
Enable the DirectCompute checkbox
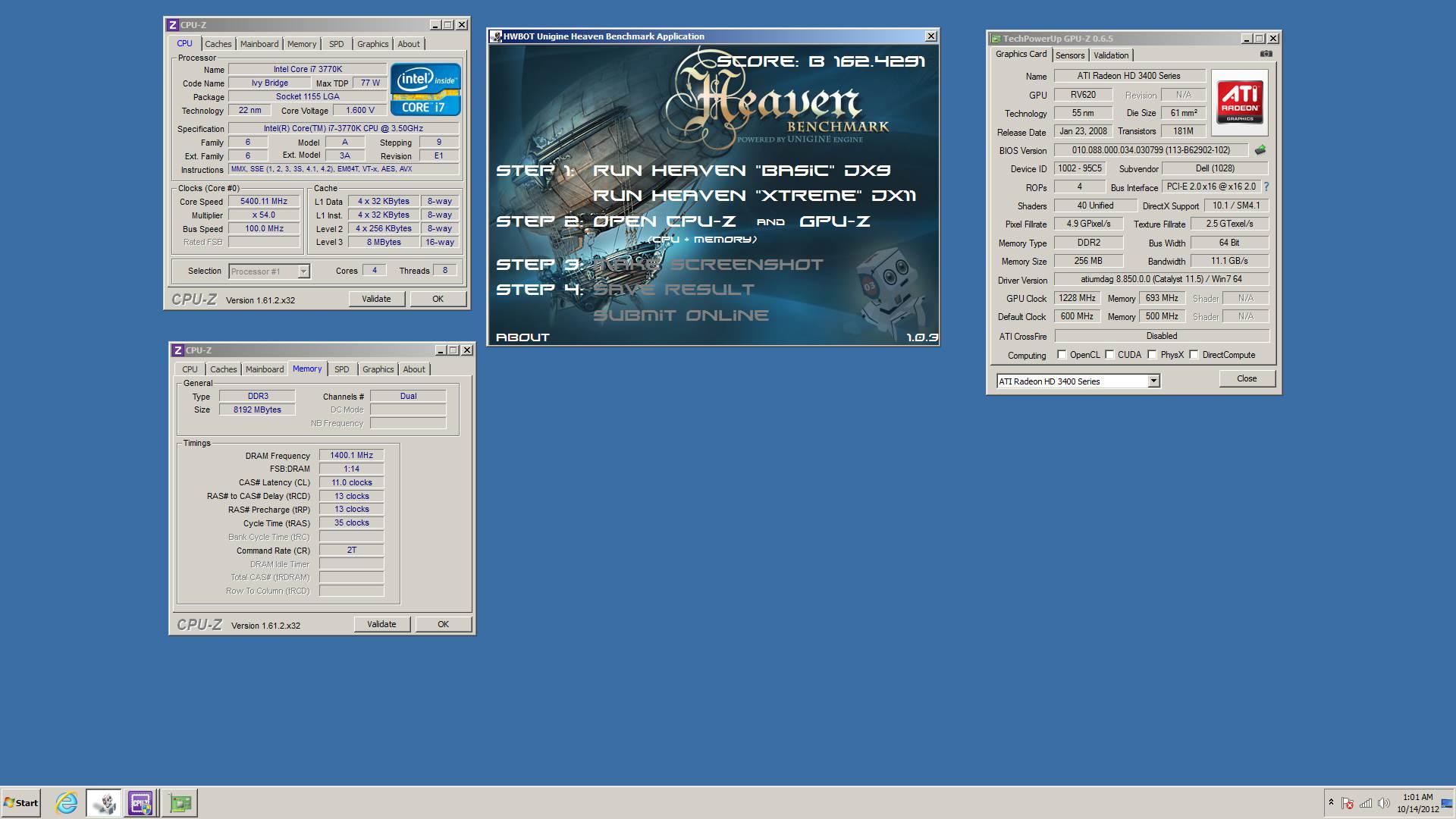(1194, 355)
